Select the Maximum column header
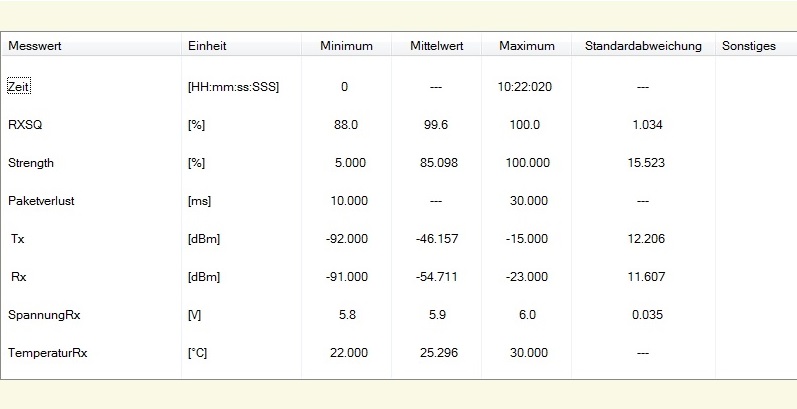The height and width of the screenshot is (409, 797). point(526,46)
